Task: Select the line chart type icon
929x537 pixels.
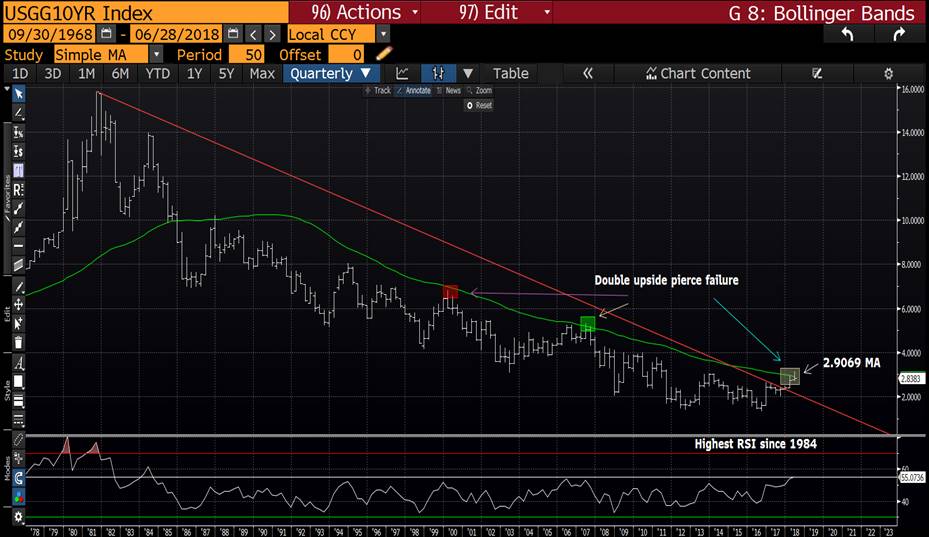Action: pos(402,73)
